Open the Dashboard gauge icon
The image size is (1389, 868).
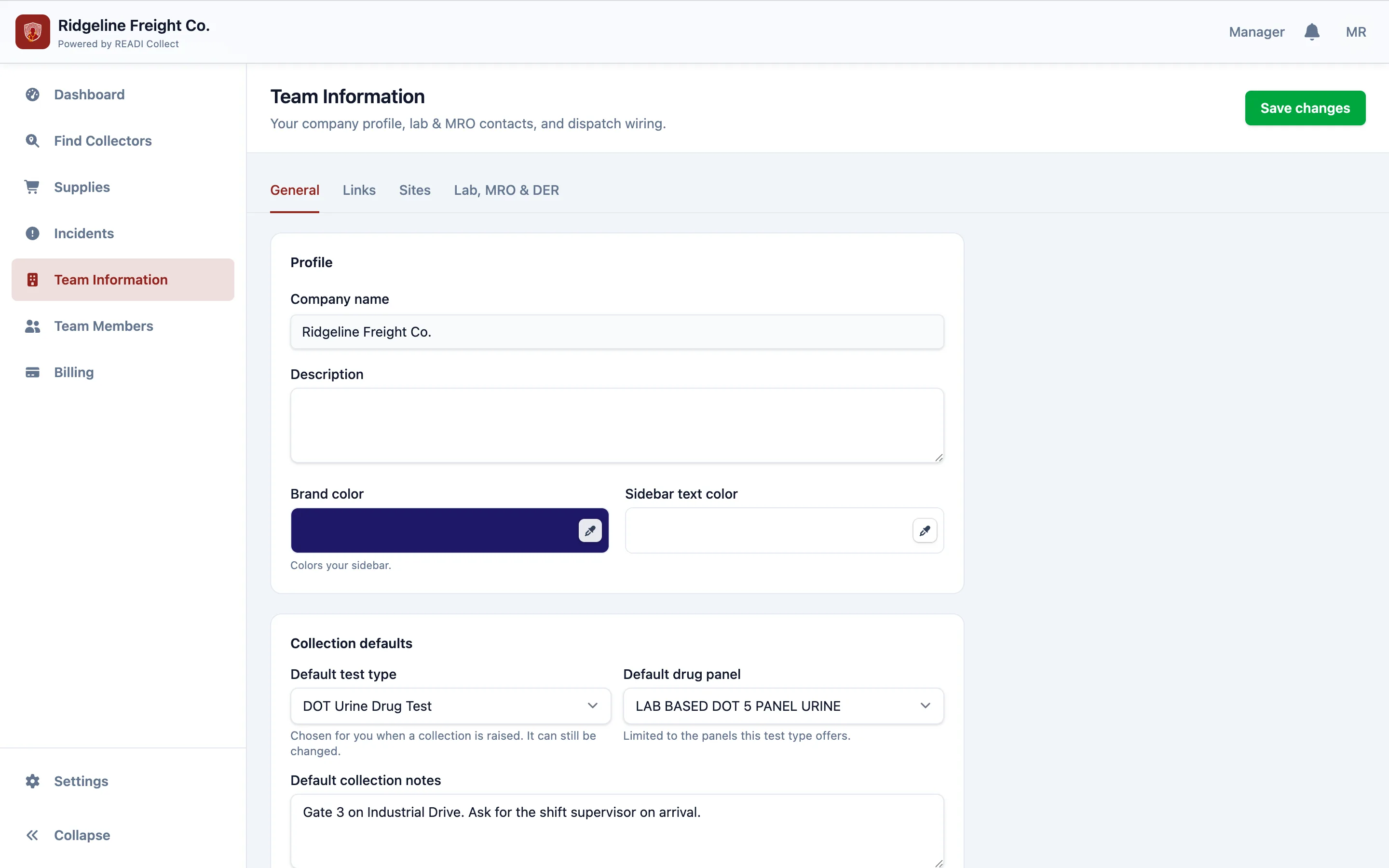click(33, 94)
